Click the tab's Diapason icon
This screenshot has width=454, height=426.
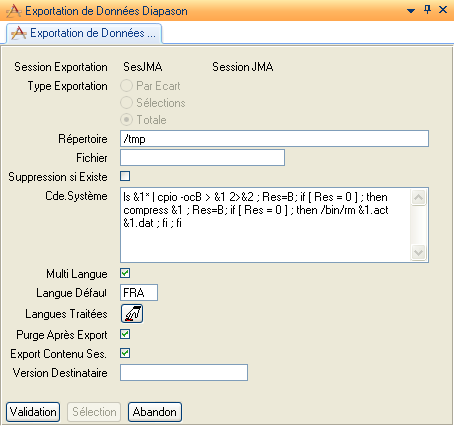point(19,33)
